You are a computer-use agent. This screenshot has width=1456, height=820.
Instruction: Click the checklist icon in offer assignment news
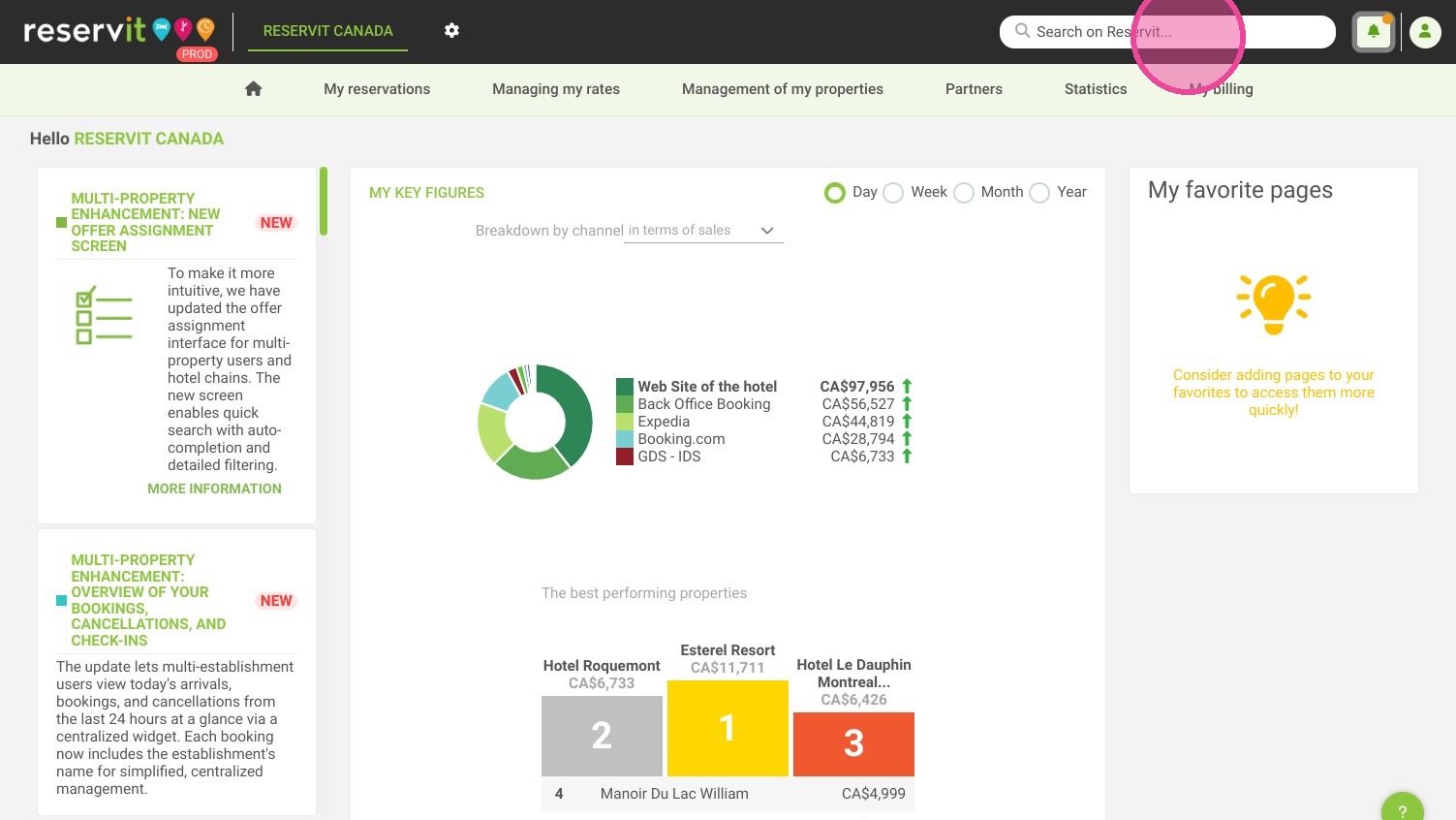104,315
